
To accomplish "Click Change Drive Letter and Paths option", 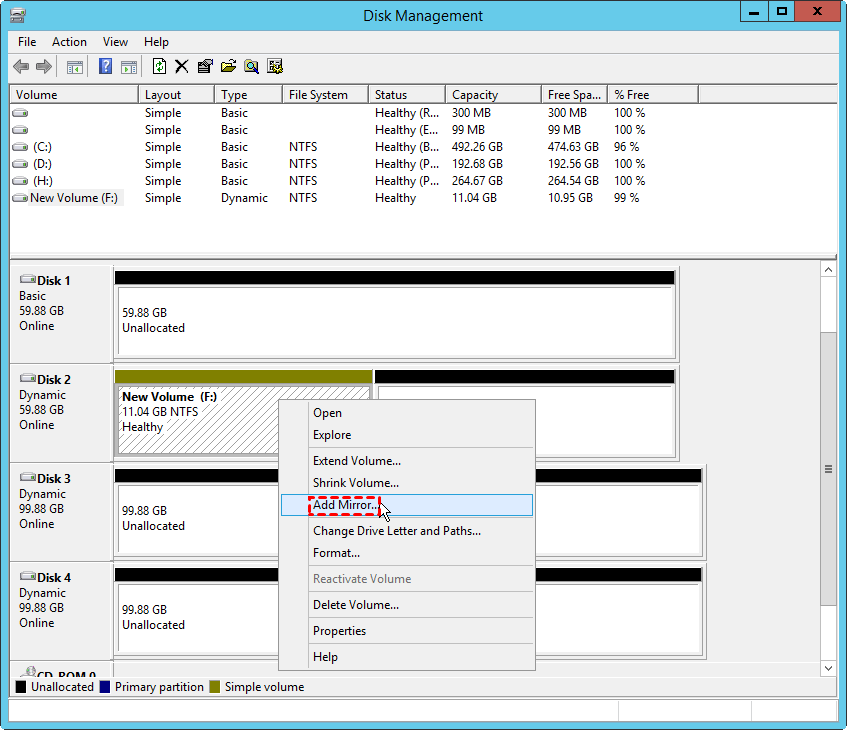I will 396,531.
